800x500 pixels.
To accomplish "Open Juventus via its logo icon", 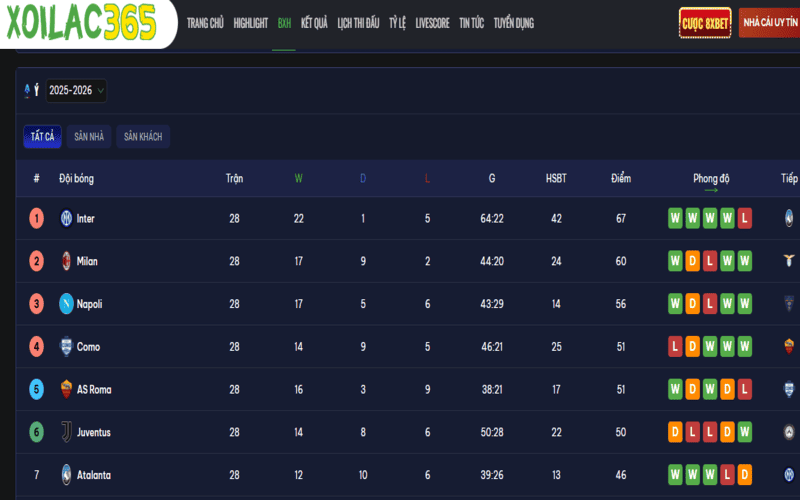I will click(x=66, y=433).
